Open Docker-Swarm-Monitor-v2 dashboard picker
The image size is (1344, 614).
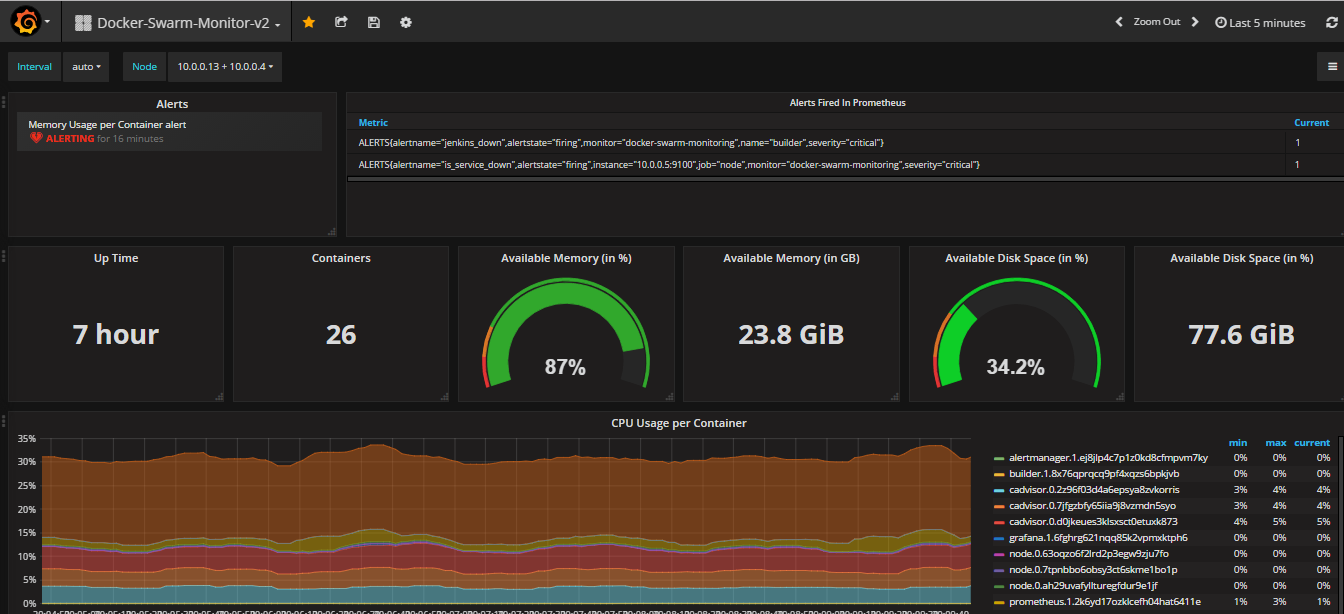click(x=178, y=22)
